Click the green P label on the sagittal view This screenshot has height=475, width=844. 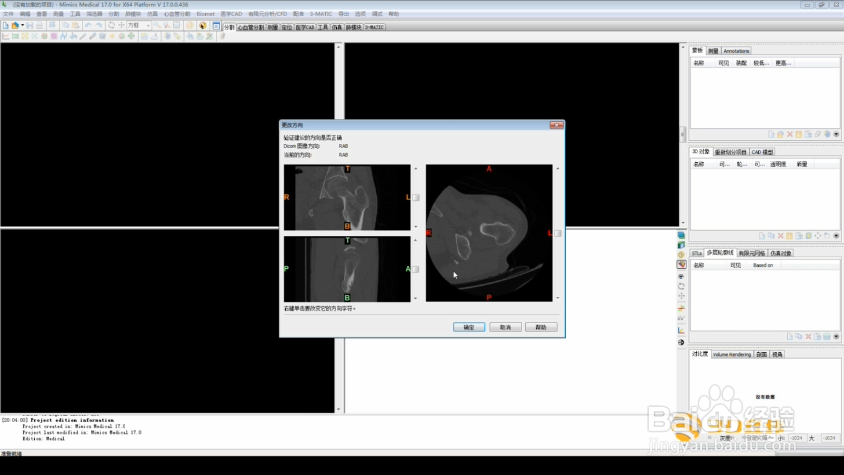[286, 268]
